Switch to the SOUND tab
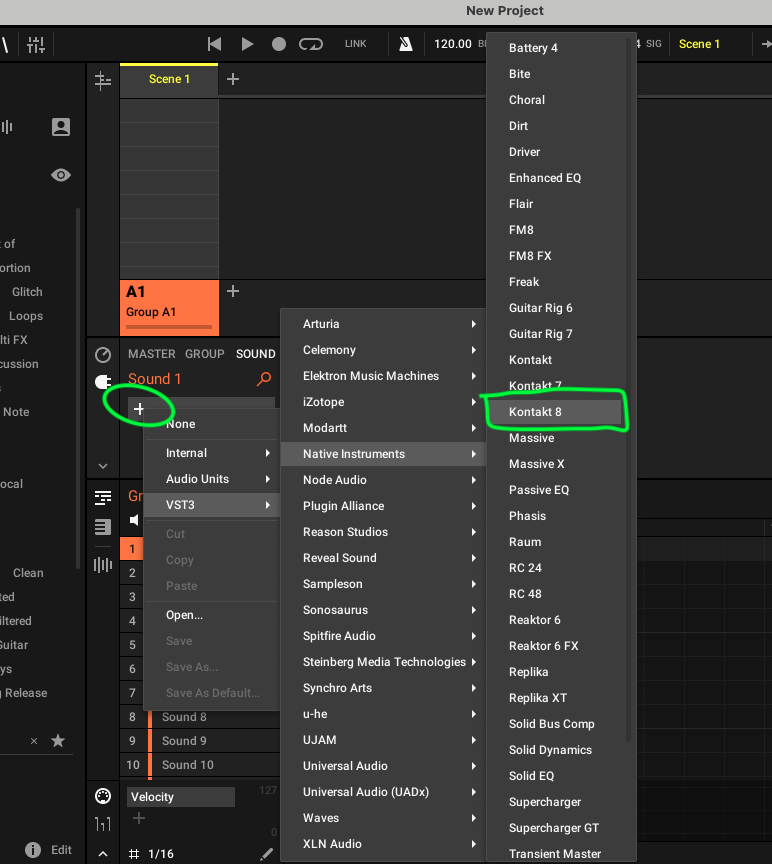The width and height of the screenshot is (772, 864). (x=256, y=354)
